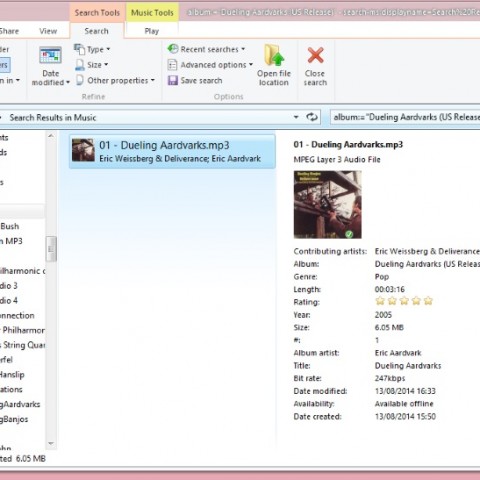480x480 pixels.
Task: Switch to the Search ribbon tab
Action: [96, 31]
